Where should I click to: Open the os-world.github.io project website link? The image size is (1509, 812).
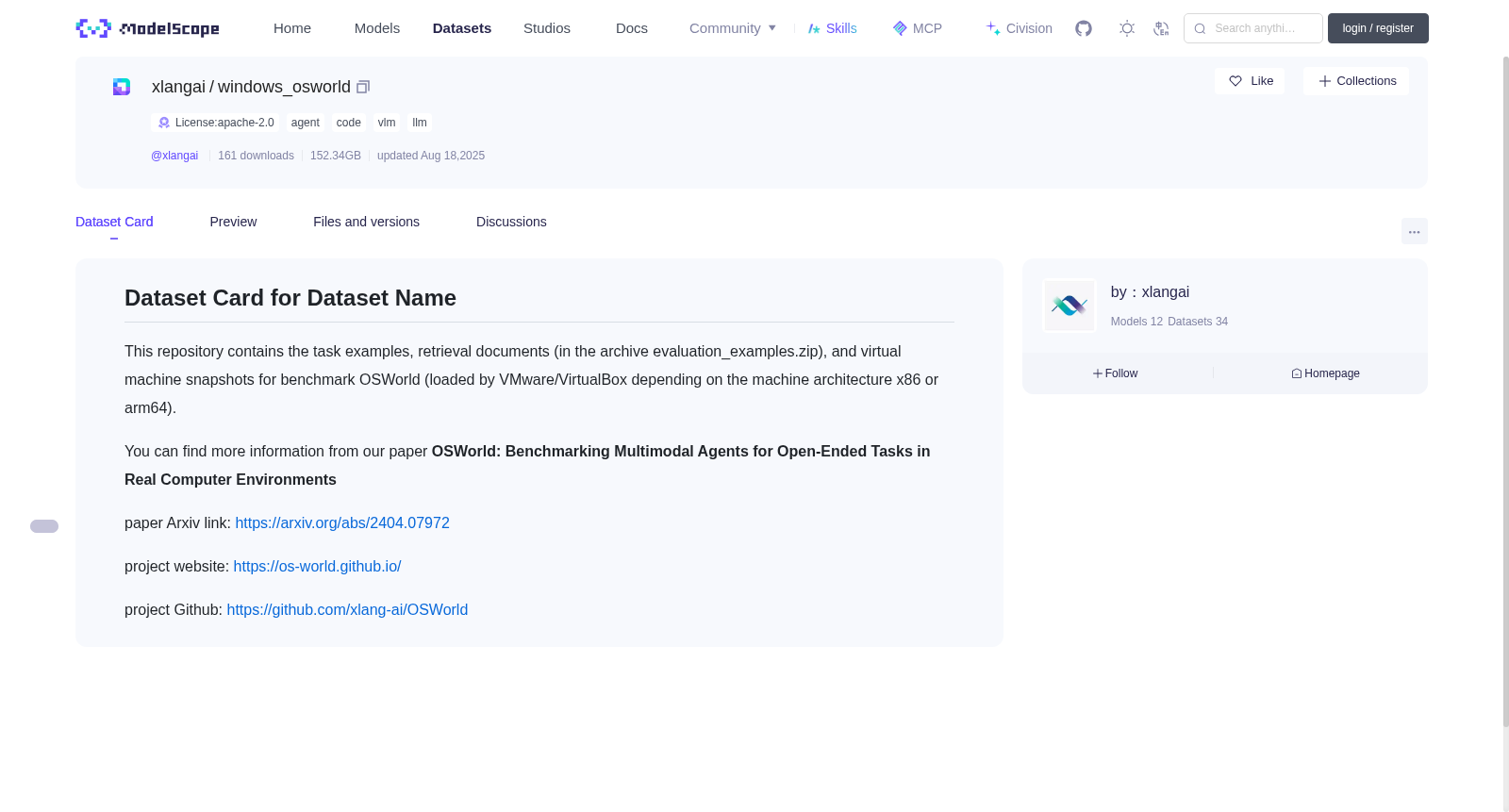click(317, 567)
